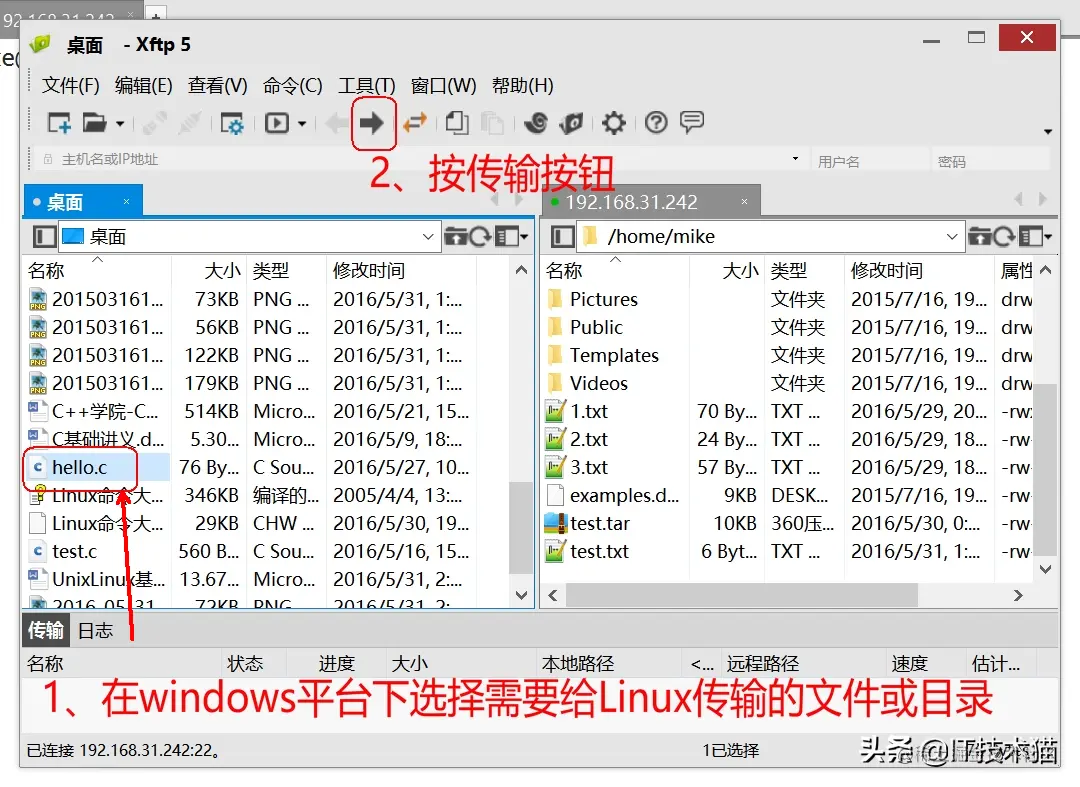
Task: Click the play-style toolbar icon
Action: click(277, 123)
